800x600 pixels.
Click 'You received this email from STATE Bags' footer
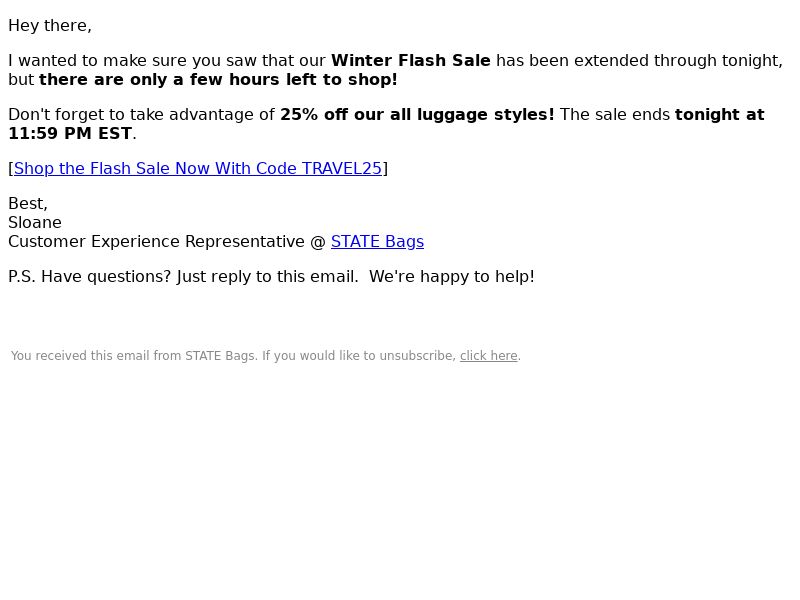133,356
